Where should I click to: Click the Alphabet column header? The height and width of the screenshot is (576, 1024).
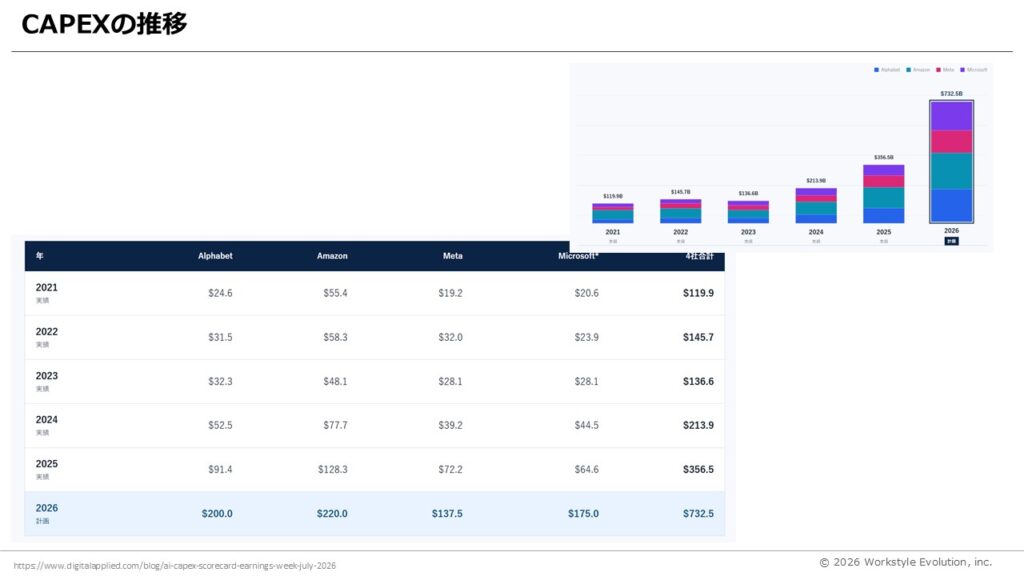(215, 256)
